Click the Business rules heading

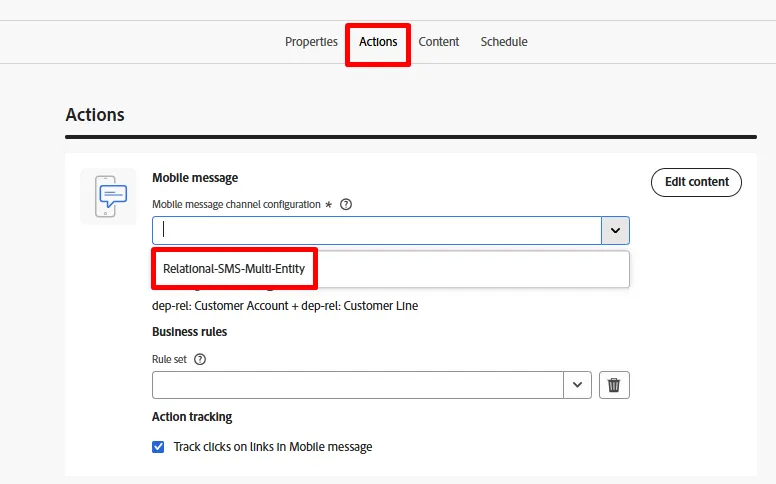190,332
